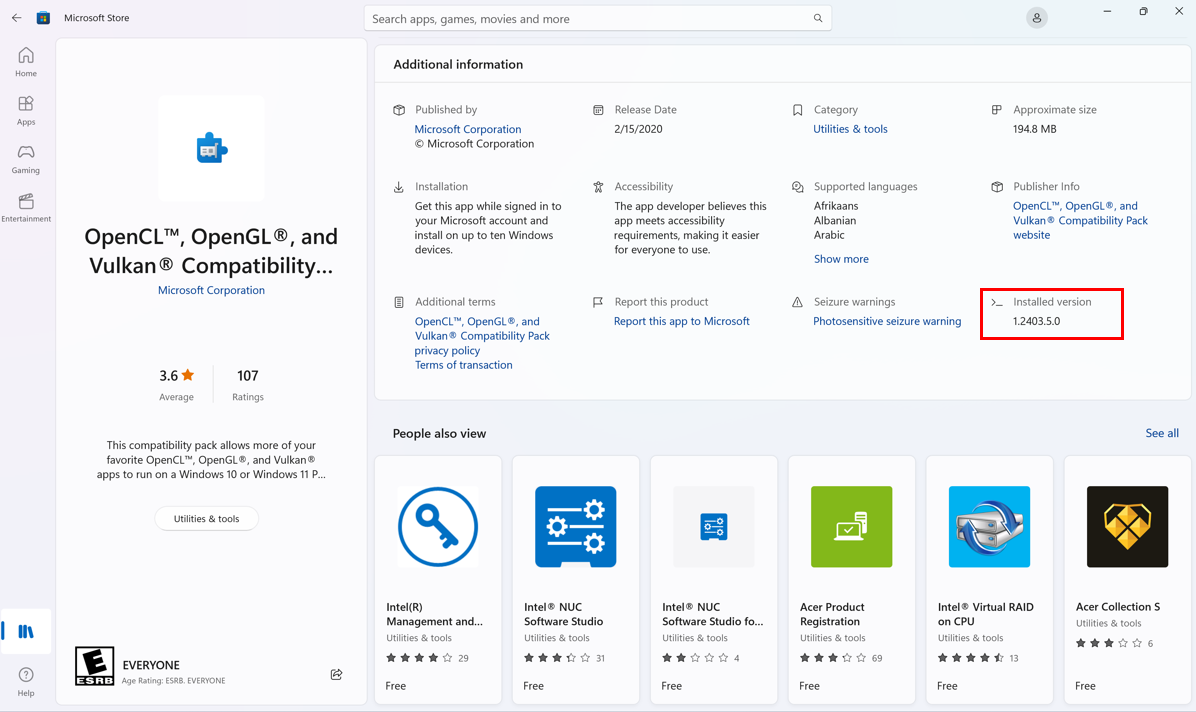
Task: Expand supported languages with Show more
Action: (x=841, y=259)
